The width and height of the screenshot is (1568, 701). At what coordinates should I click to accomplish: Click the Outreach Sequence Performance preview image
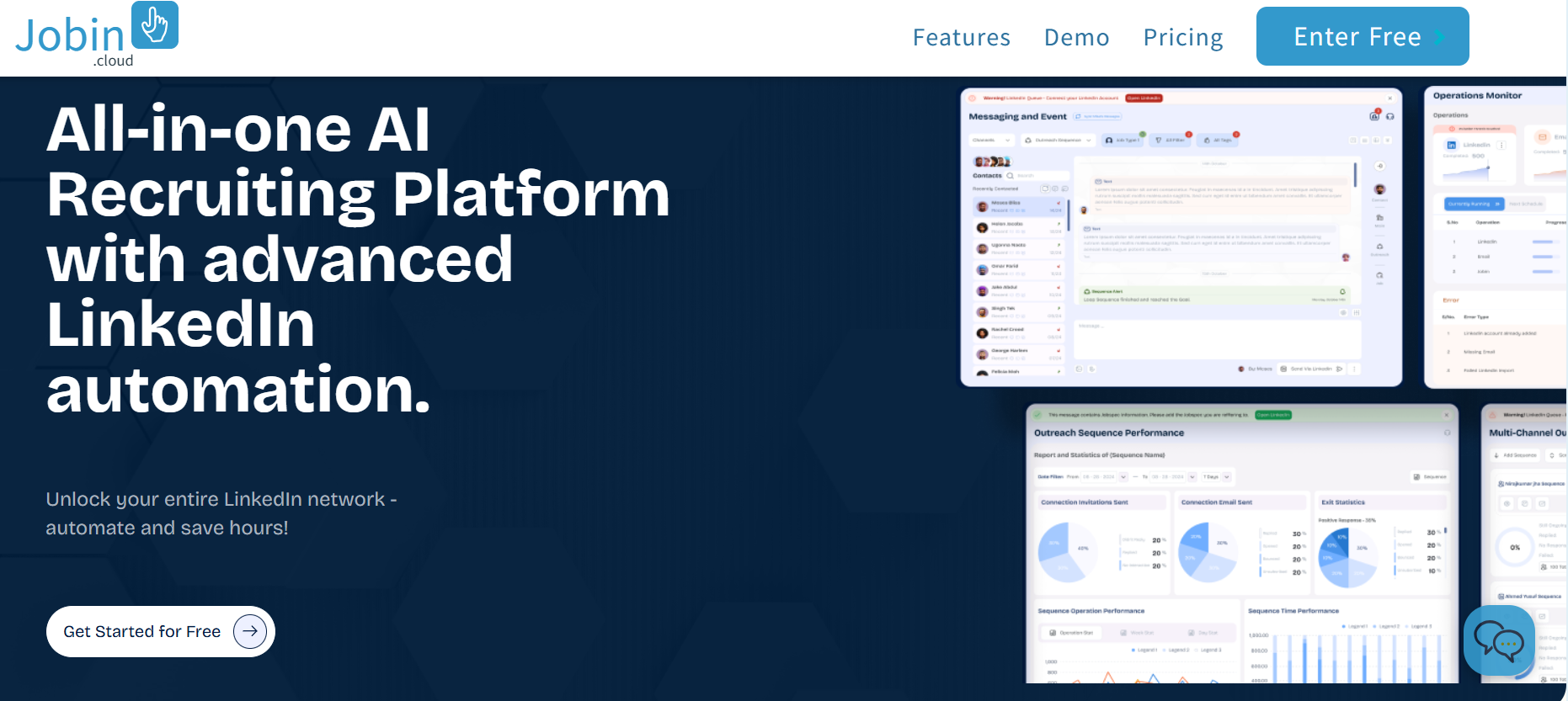1242,544
